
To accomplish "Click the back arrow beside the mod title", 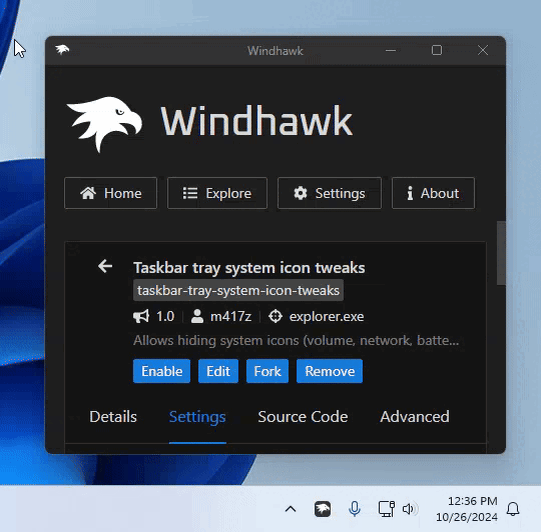I will pos(105,266).
